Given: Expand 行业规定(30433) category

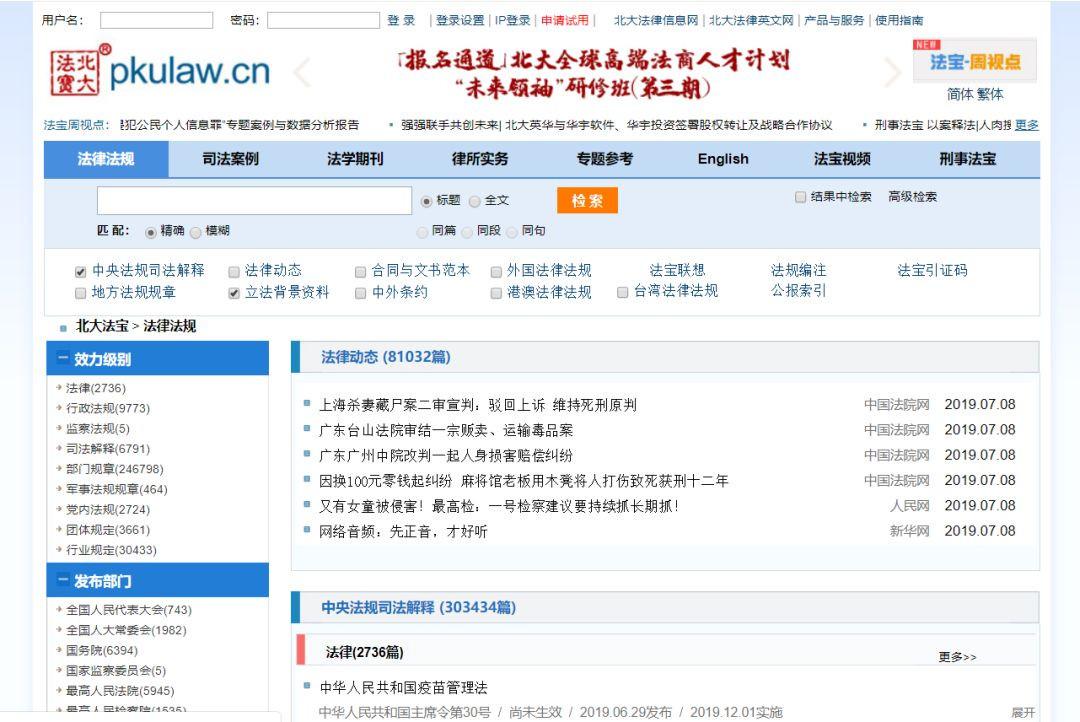Looking at the screenshot, I should coord(111,550).
